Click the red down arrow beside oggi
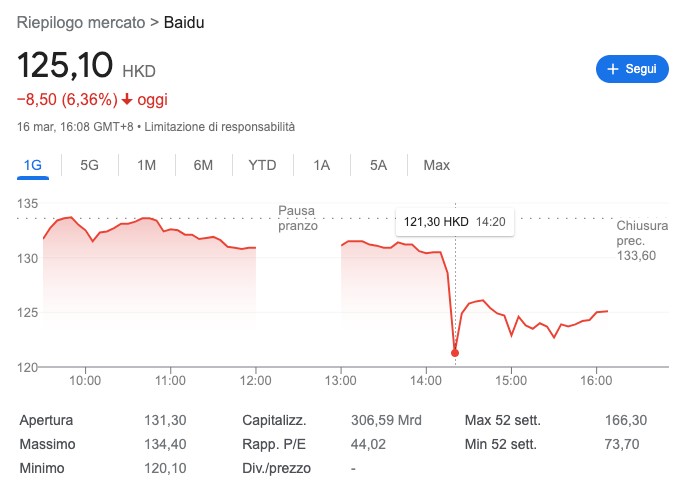This screenshot has height=484, width=685. pyautogui.click(x=127, y=100)
